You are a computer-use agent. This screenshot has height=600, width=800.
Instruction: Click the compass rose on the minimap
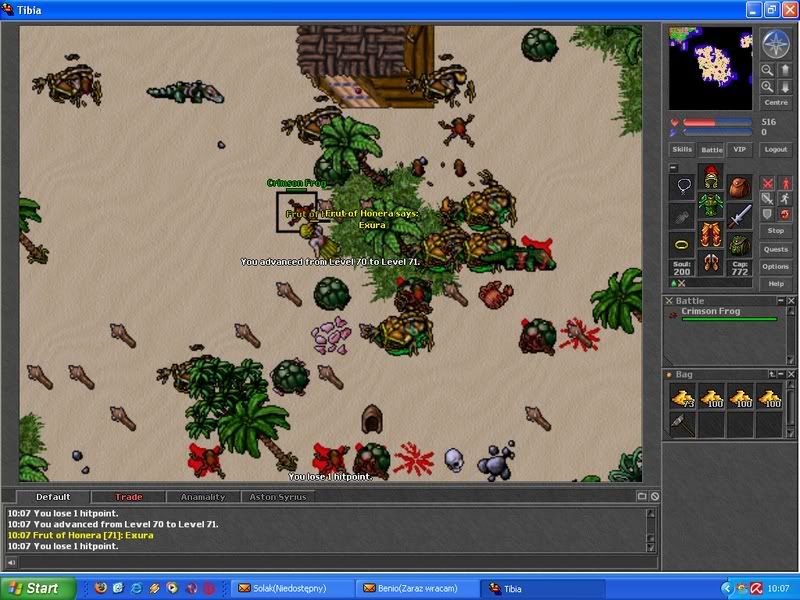pyautogui.click(x=776, y=43)
